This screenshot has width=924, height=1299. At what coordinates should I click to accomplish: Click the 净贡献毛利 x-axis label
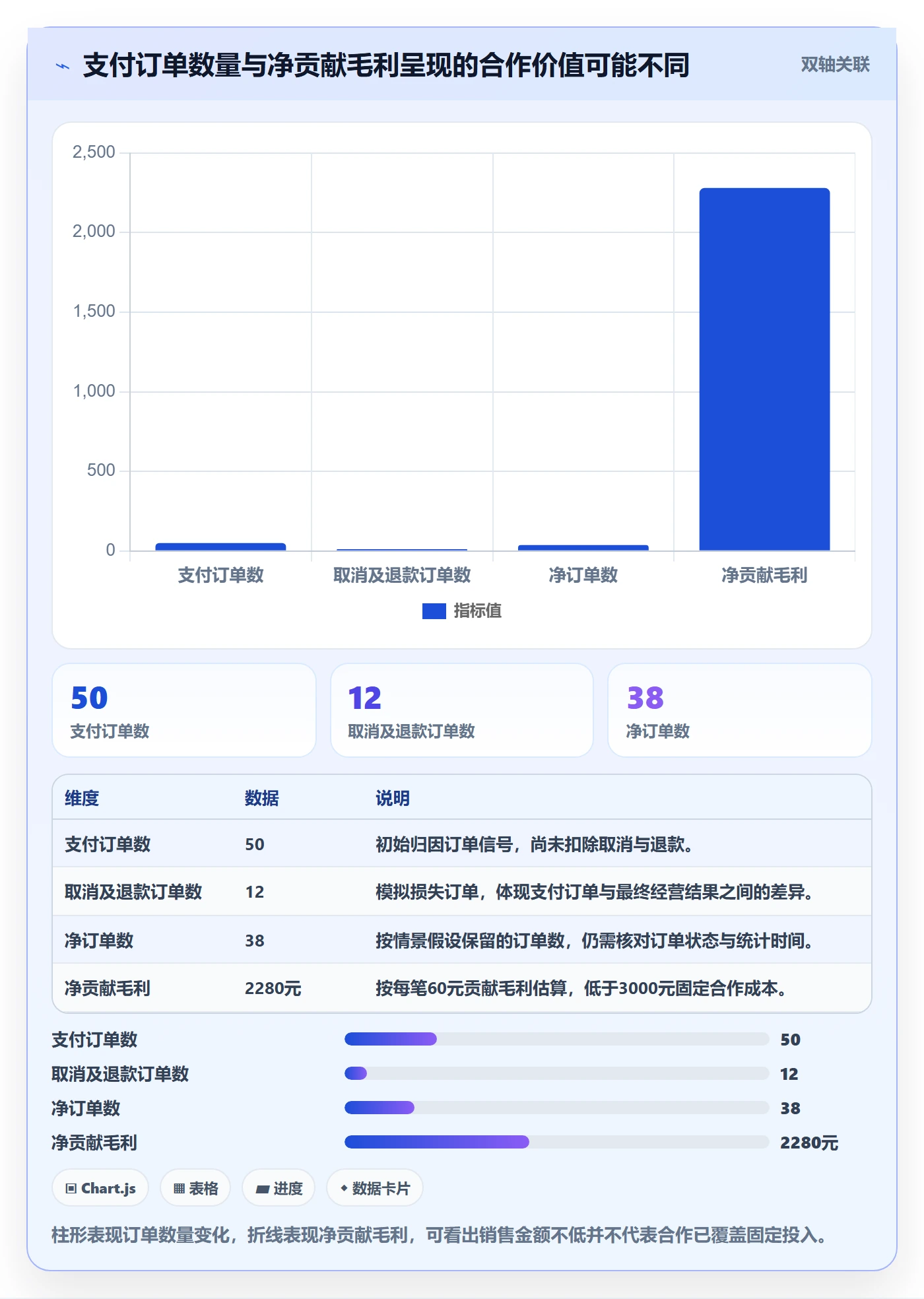click(764, 576)
